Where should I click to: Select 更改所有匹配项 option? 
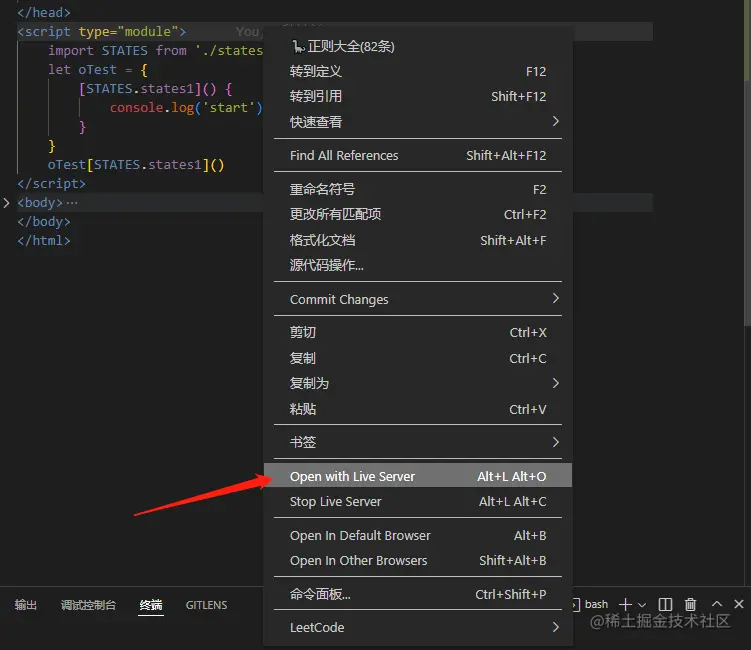tap(418, 215)
